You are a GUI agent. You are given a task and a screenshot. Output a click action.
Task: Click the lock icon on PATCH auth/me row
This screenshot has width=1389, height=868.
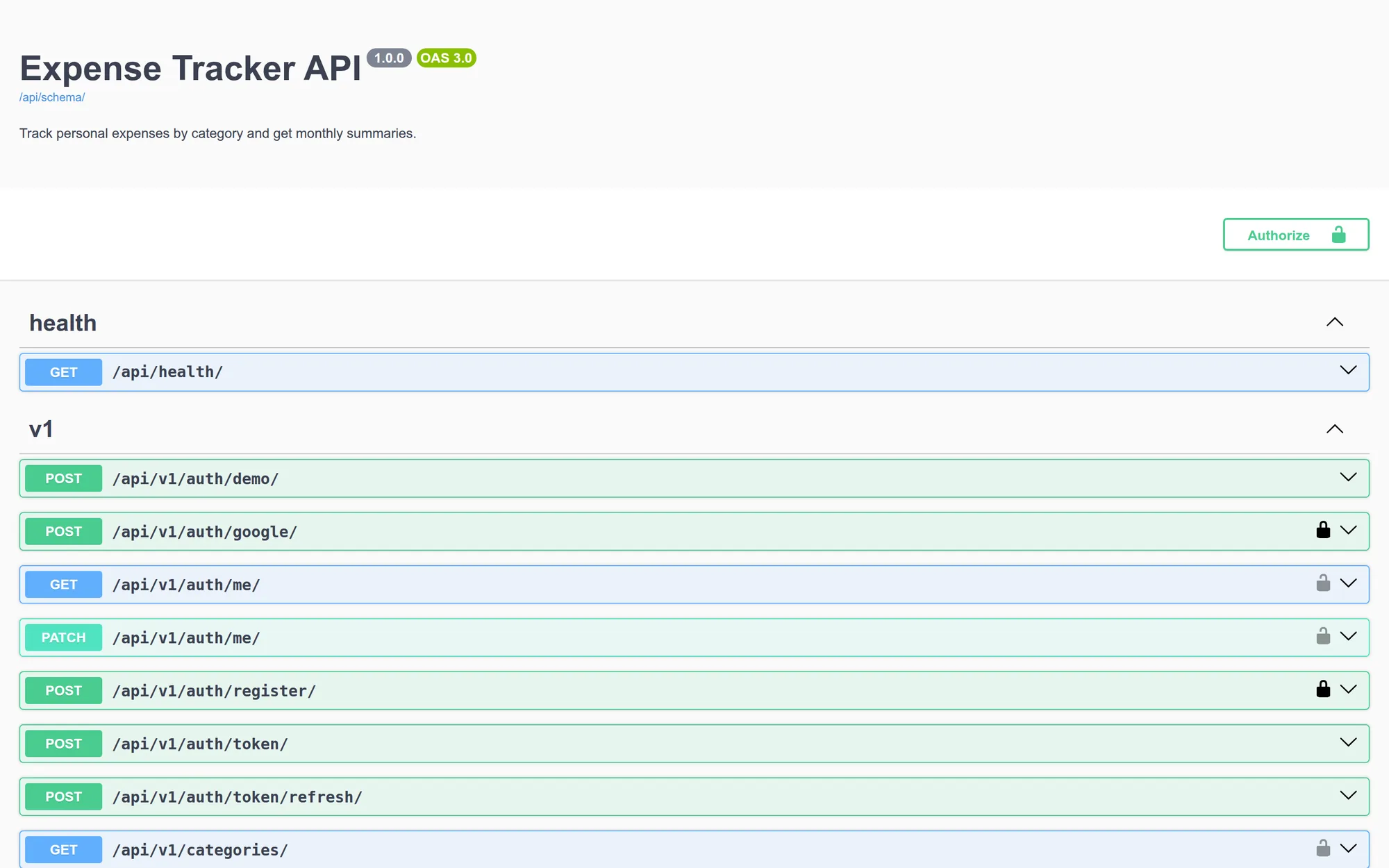click(x=1323, y=635)
